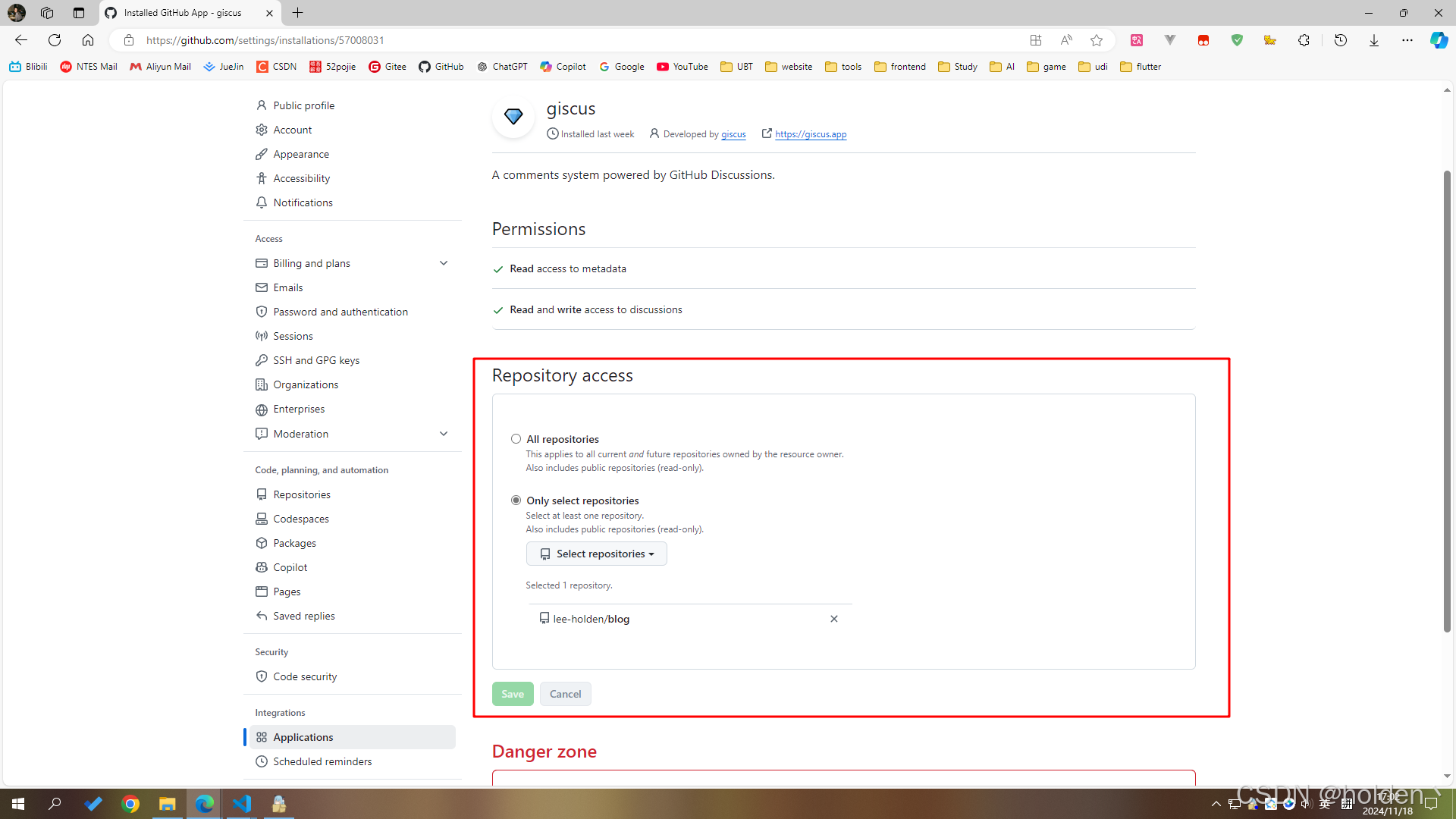The height and width of the screenshot is (819, 1456).
Task: Open the Workspaces icon in title bar
Action: 47,13
